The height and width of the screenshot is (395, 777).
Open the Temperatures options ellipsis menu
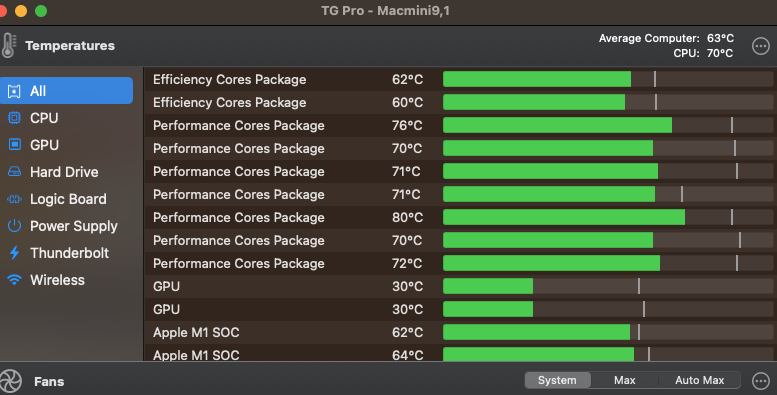click(761, 46)
